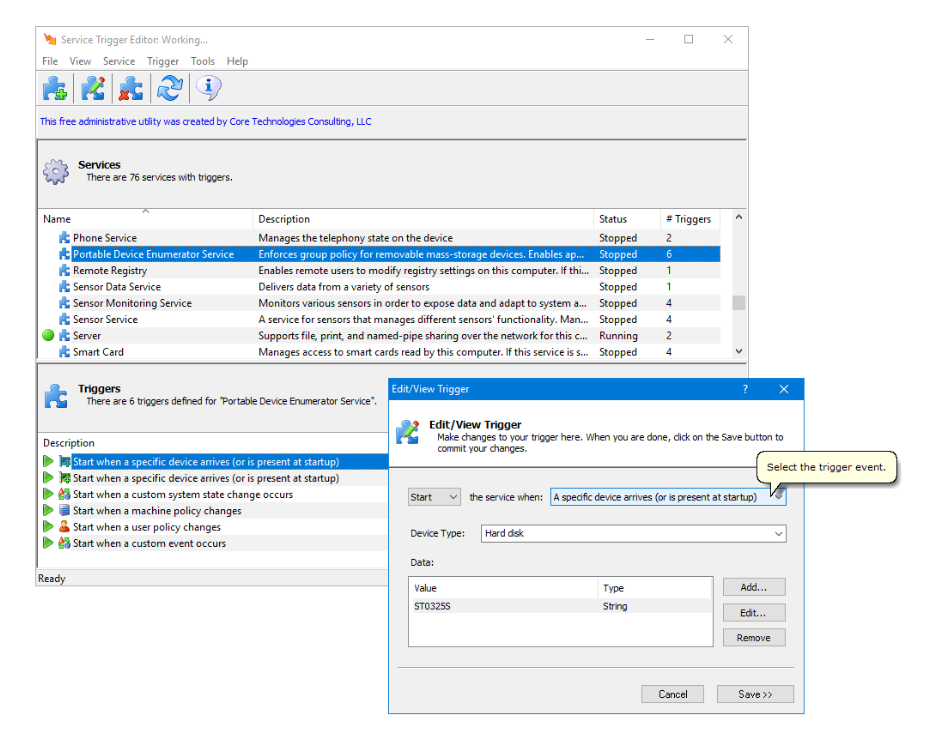Viewport: 948px width, 741px height.
Task: Open the Device Type dropdown showing Hard disk
Action: 779,533
